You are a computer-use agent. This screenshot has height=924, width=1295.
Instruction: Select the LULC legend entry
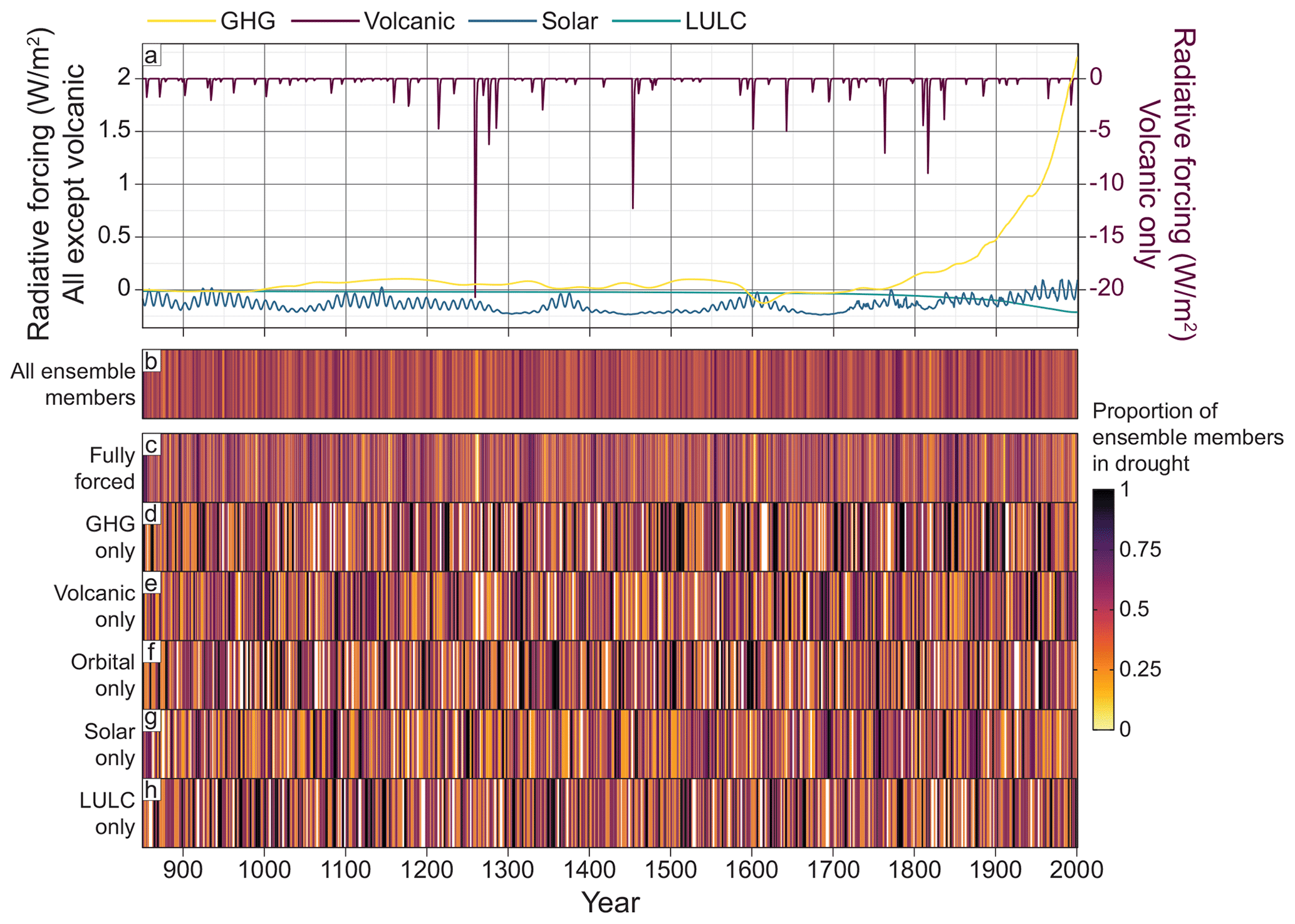coord(715,21)
